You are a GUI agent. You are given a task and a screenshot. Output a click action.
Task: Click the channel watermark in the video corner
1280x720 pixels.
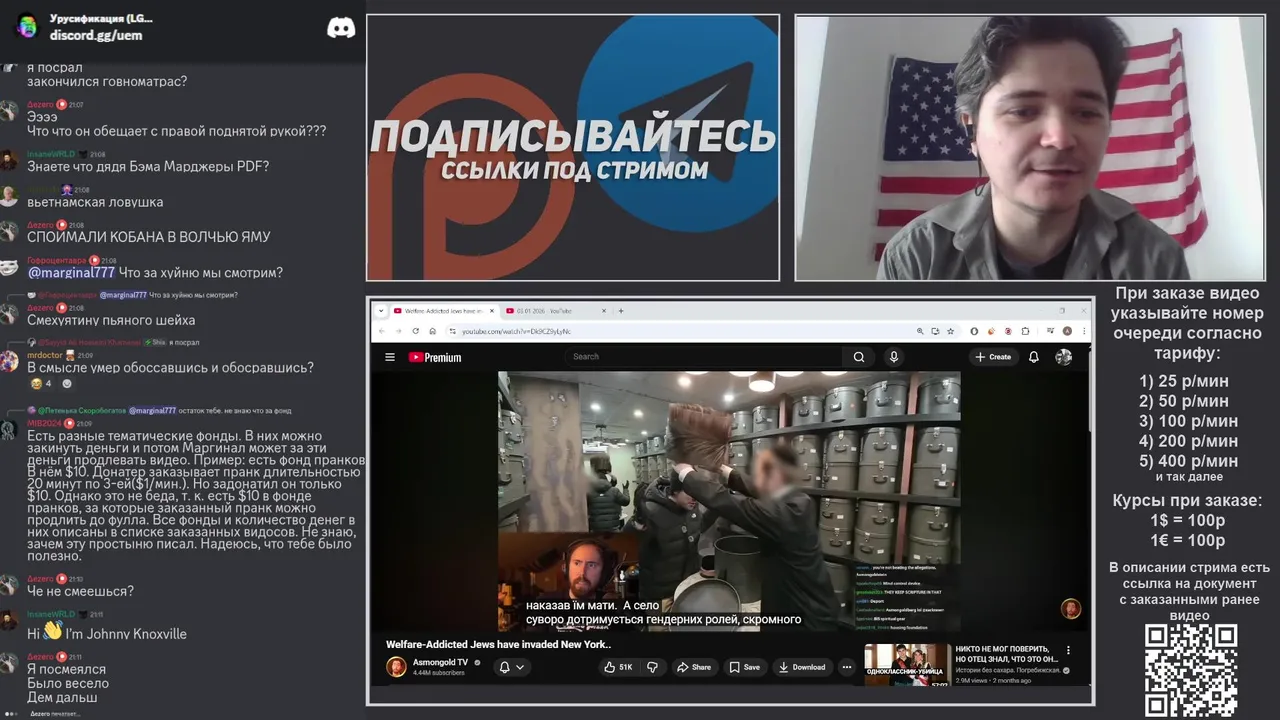point(1071,609)
